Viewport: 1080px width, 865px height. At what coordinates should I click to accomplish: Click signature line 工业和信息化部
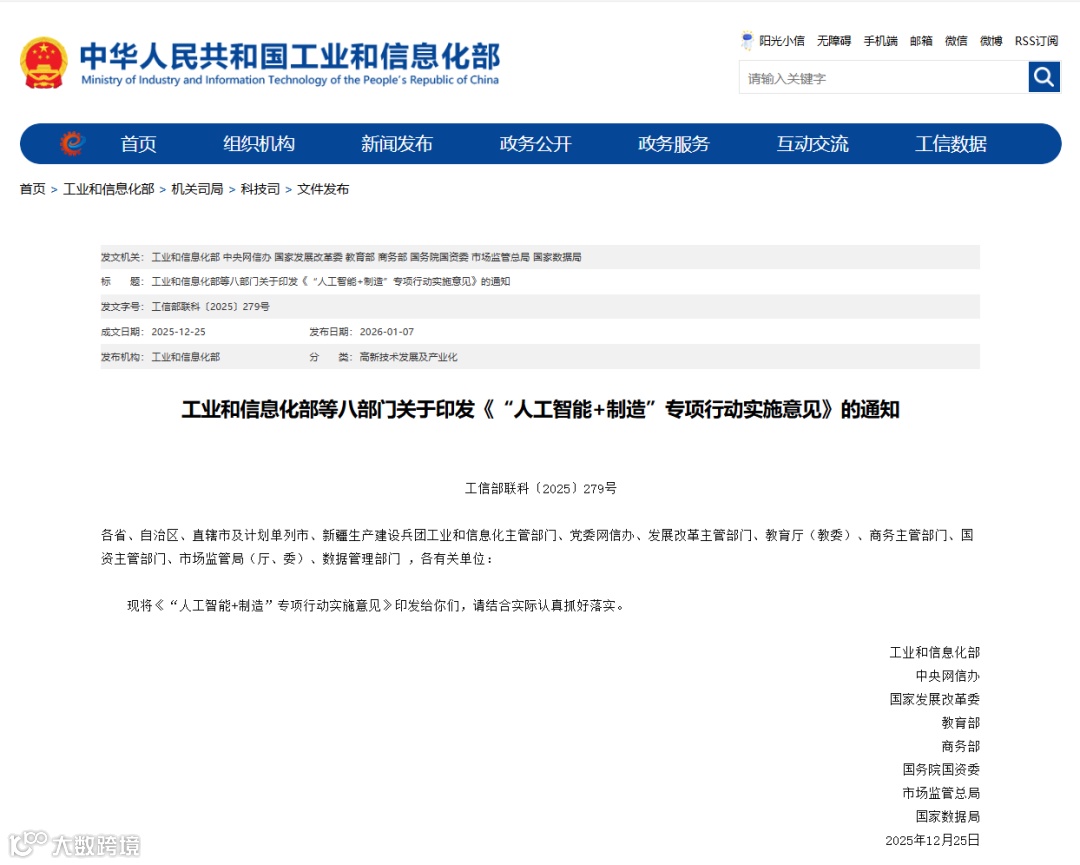point(934,652)
